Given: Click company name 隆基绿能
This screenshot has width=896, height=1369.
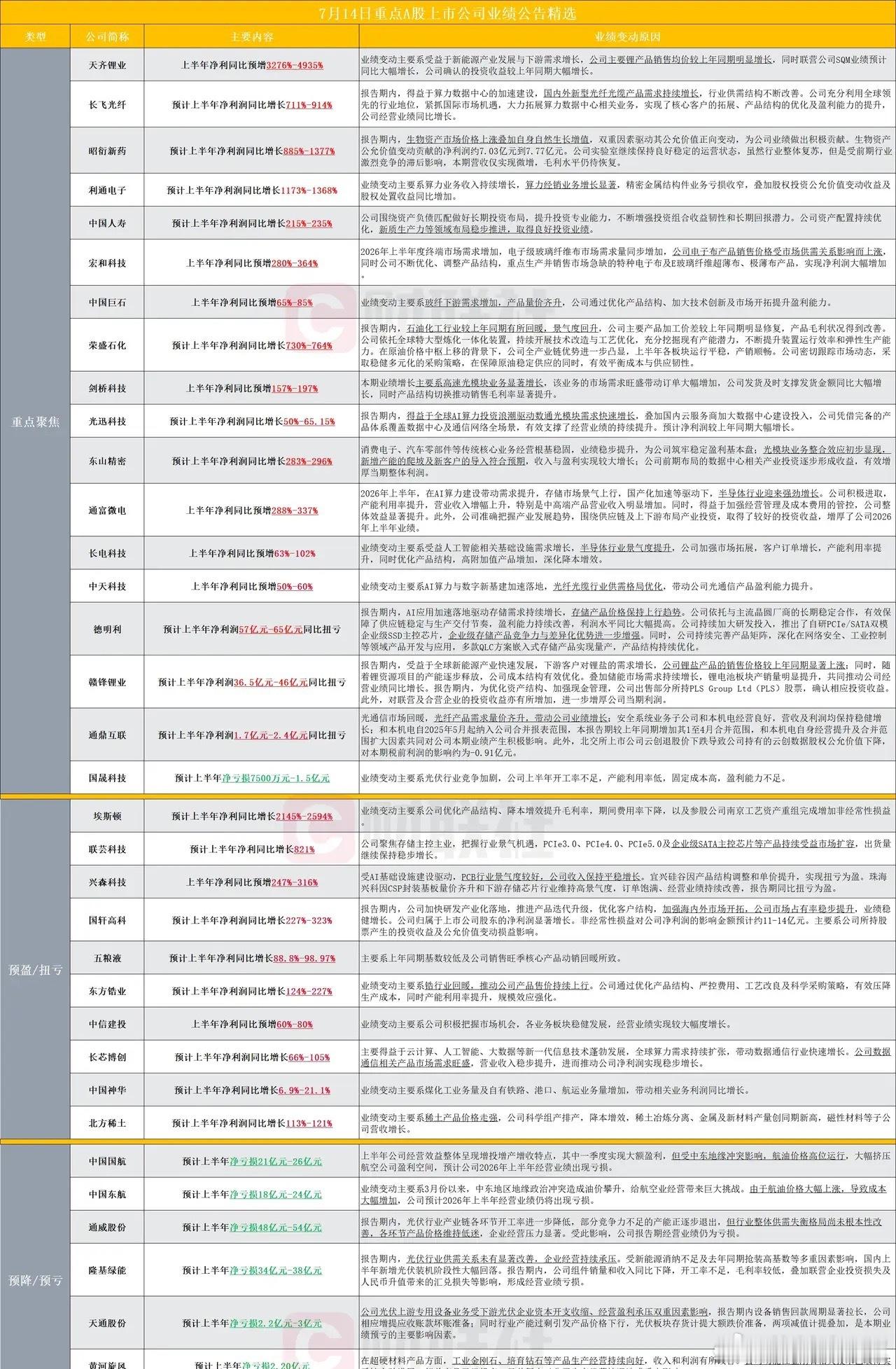Looking at the screenshot, I should 107,1270.
